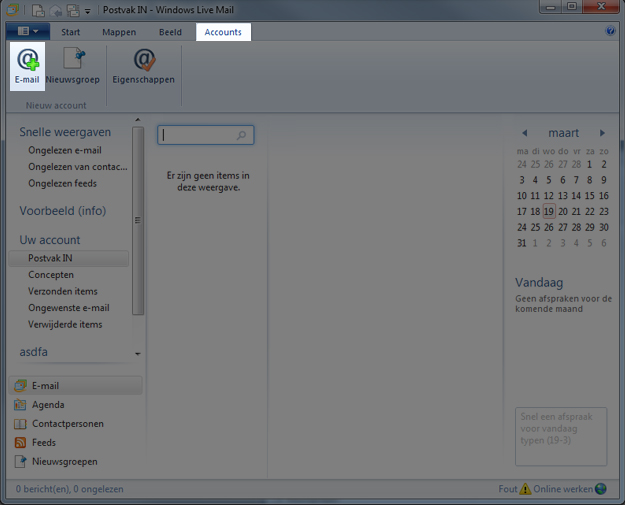Image resolution: width=627 pixels, height=505 pixels.
Task: Collapse the Snelle weergaven section
Action: 65,132
